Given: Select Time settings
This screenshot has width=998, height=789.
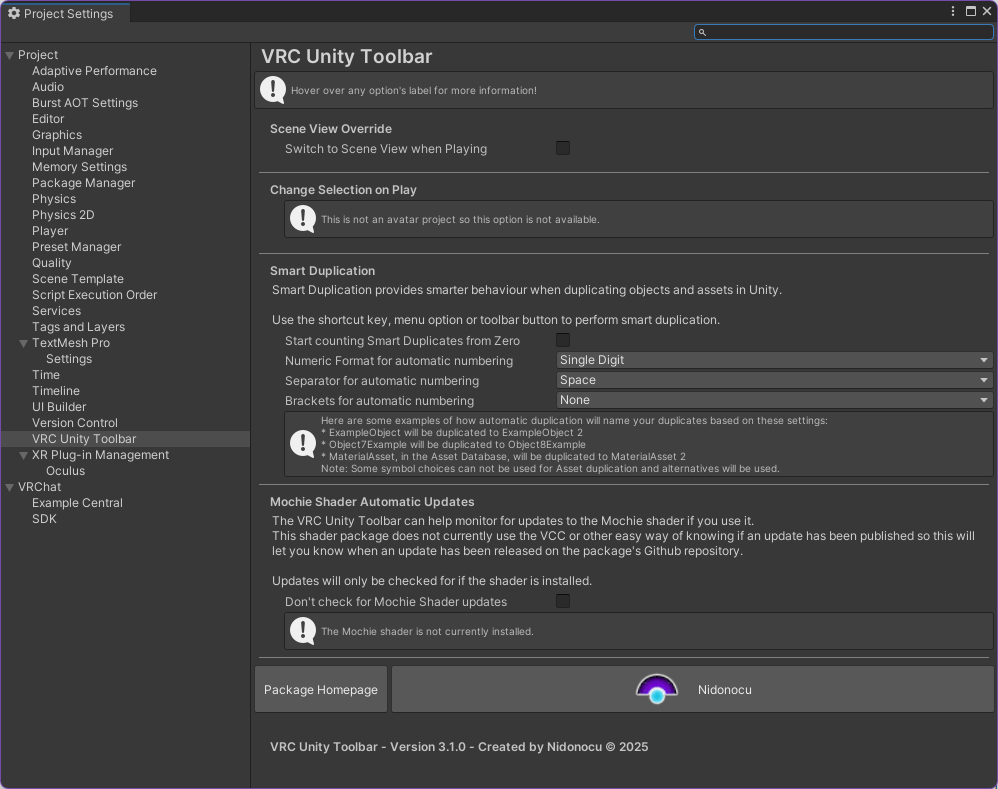Looking at the screenshot, I should (x=46, y=375).
